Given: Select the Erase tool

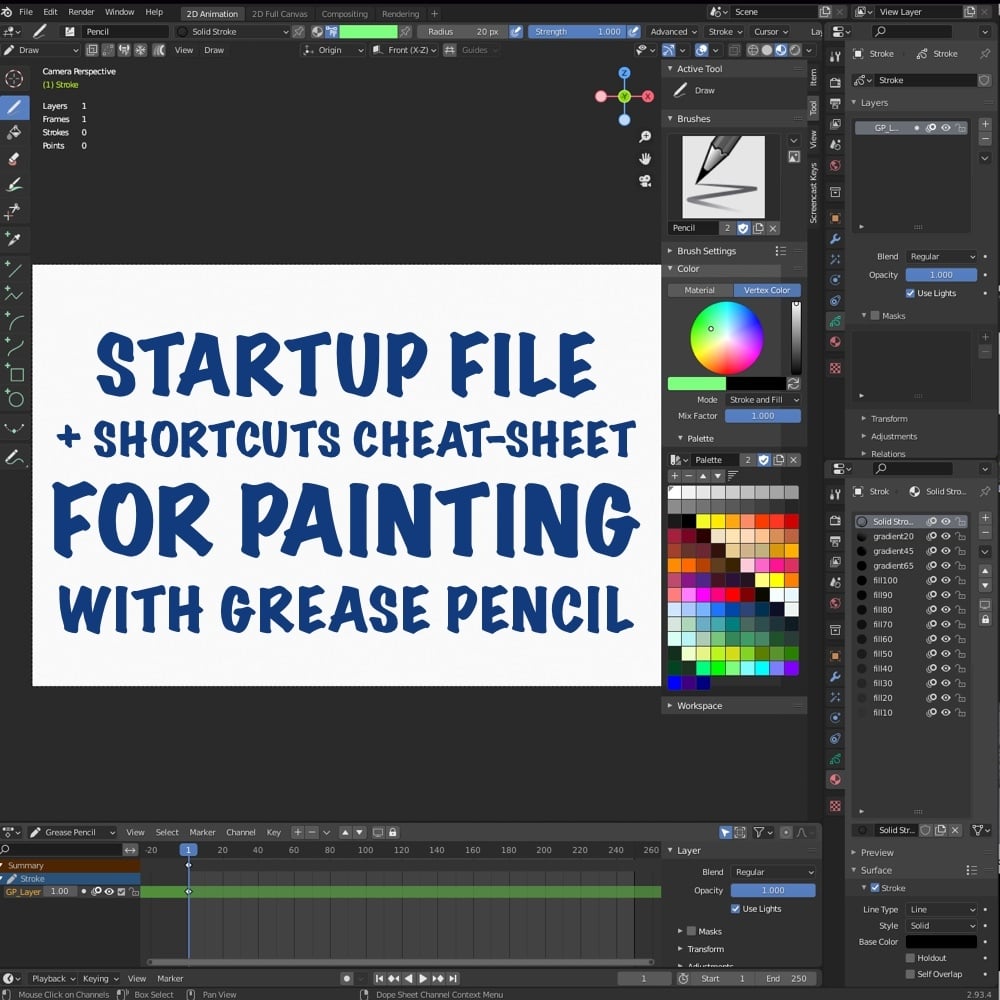Looking at the screenshot, I should [x=14, y=159].
